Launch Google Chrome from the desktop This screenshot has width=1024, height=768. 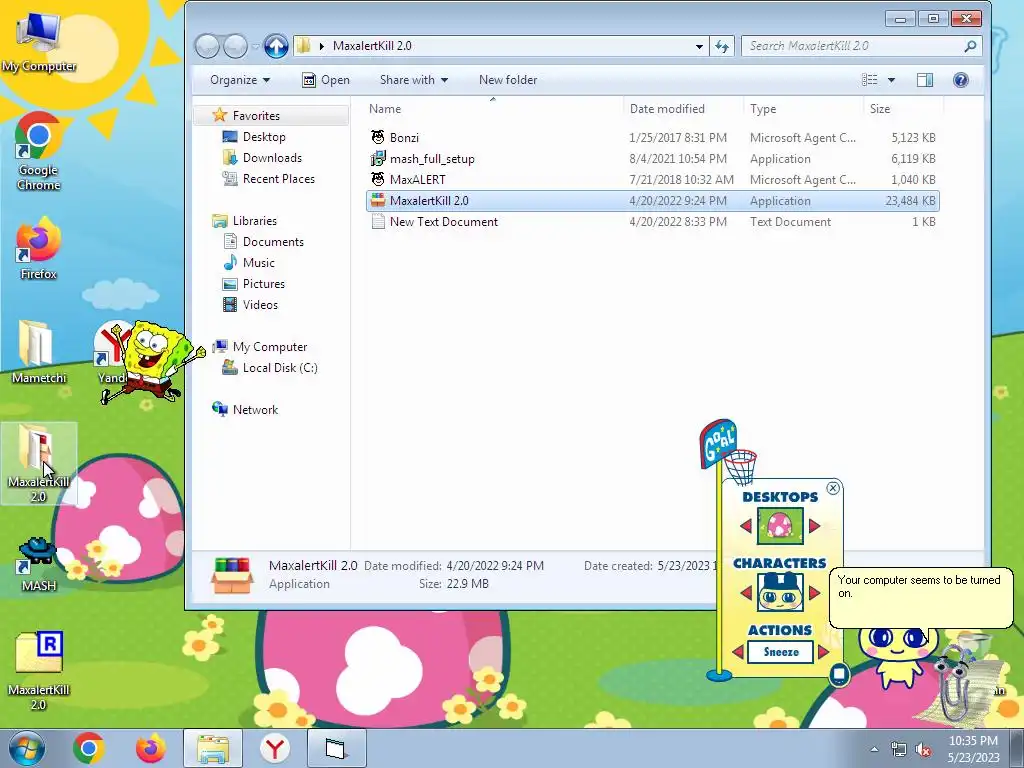[x=39, y=152]
